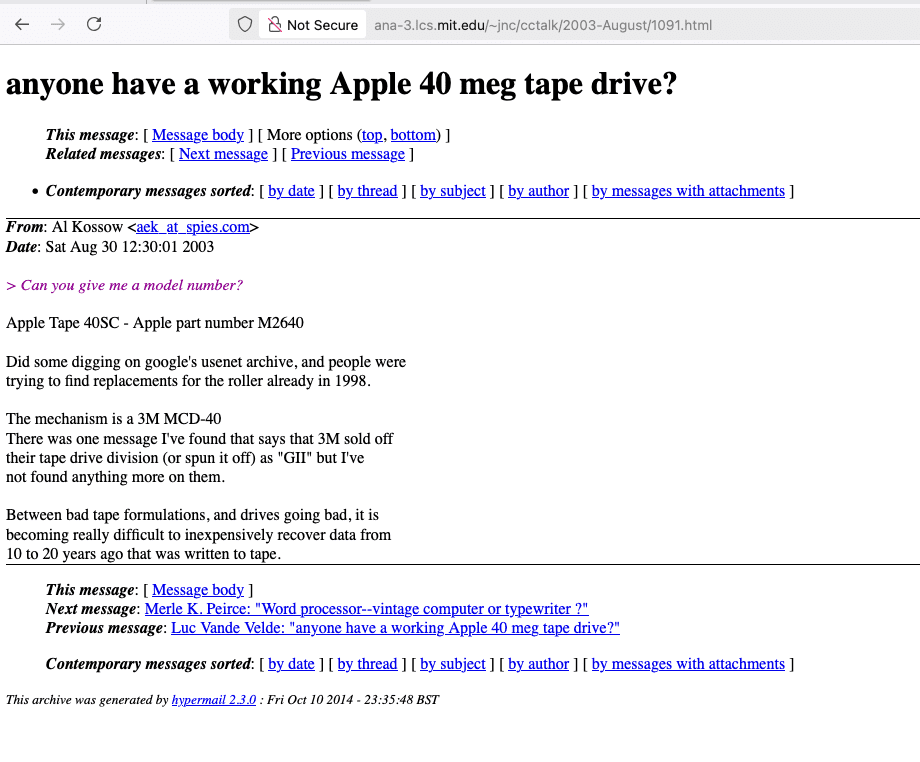The width and height of the screenshot is (920, 762).
Task: Open upper 'by messages with attachments' link
Action: tap(688, 191)
